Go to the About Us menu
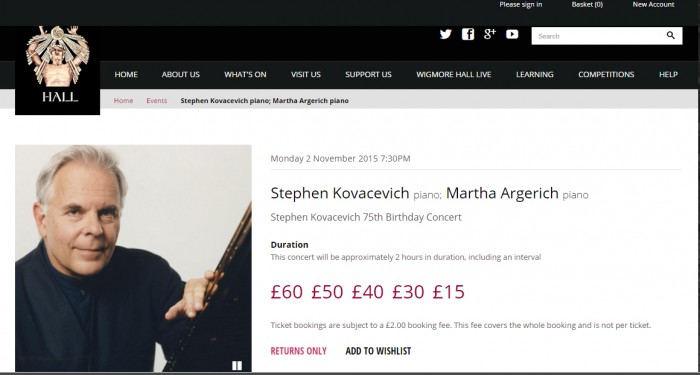This screenshot has width=700, height=375. 181,75
